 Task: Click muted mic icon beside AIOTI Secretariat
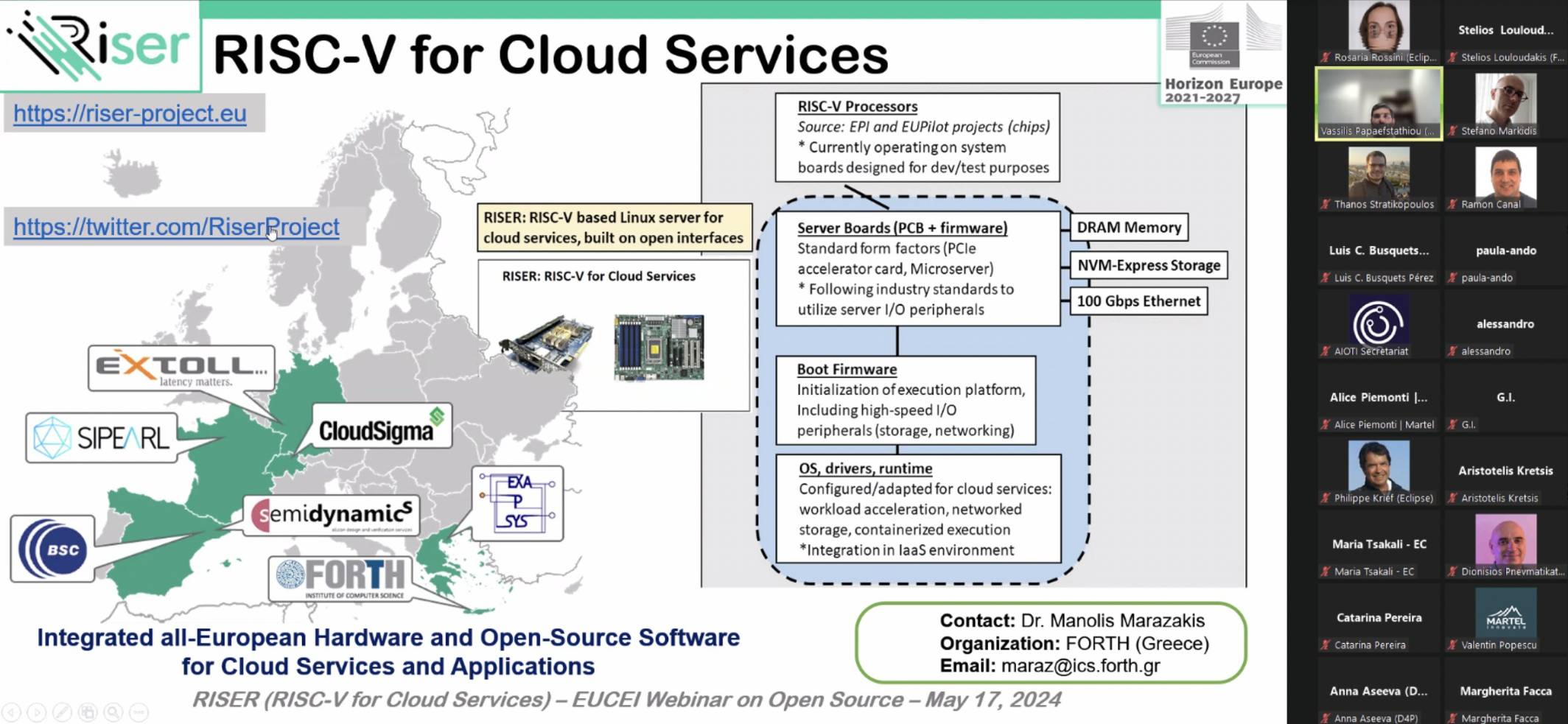(x=1326, y=351)
